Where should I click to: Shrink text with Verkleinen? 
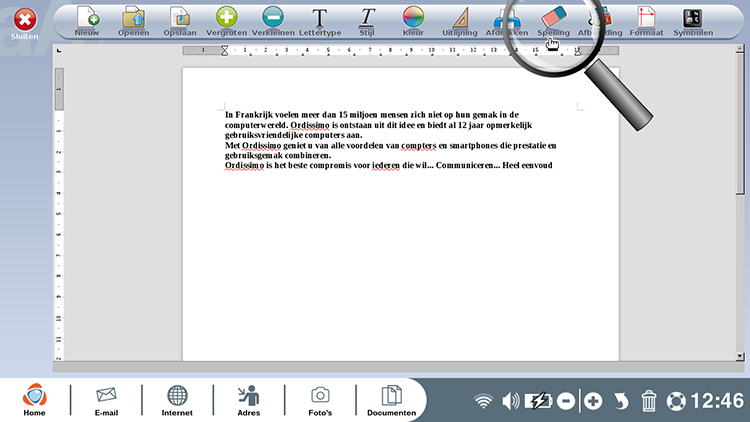(x=273, y=21)
